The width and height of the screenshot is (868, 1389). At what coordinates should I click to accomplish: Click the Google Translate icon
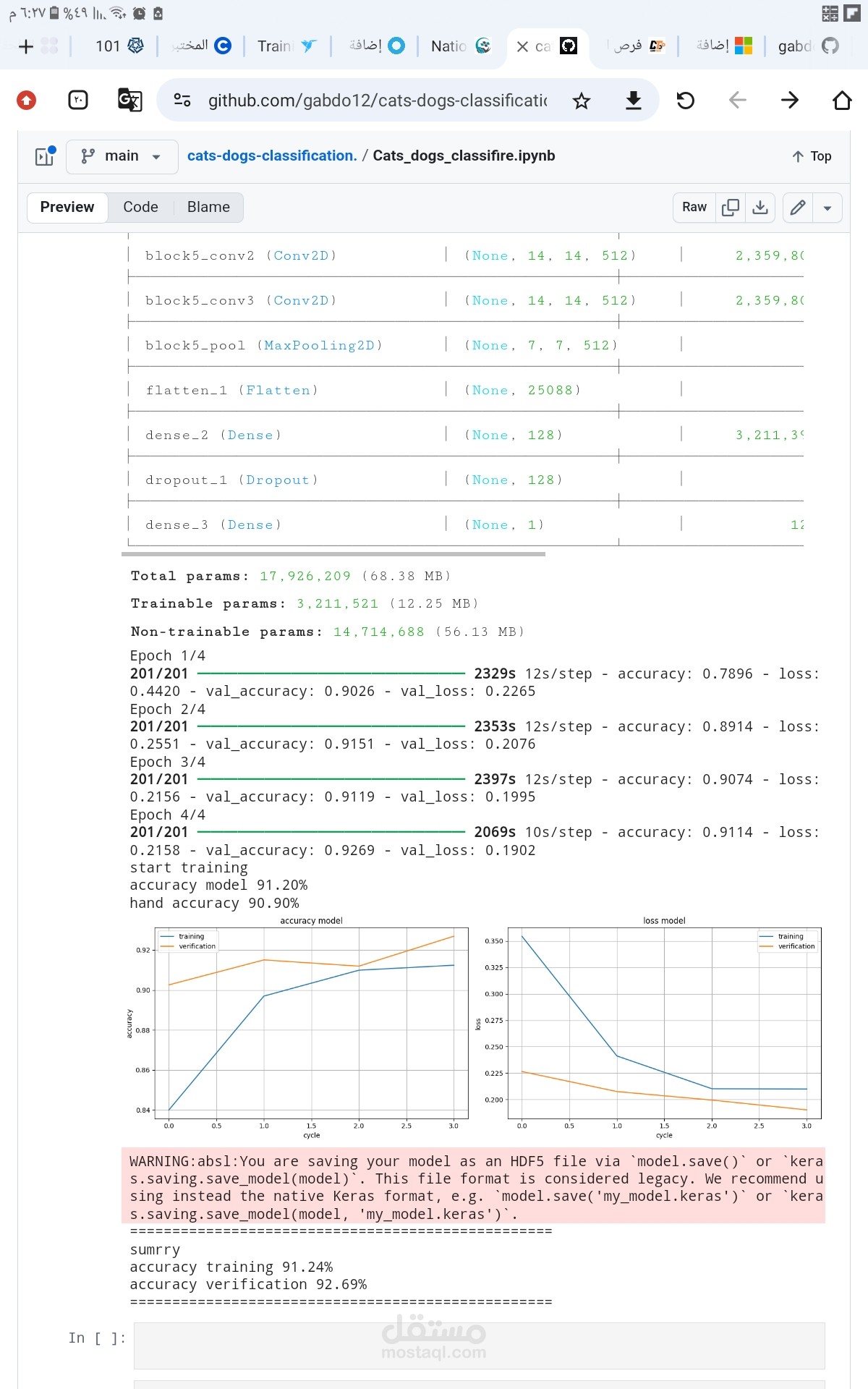click(x=129, y=100)
